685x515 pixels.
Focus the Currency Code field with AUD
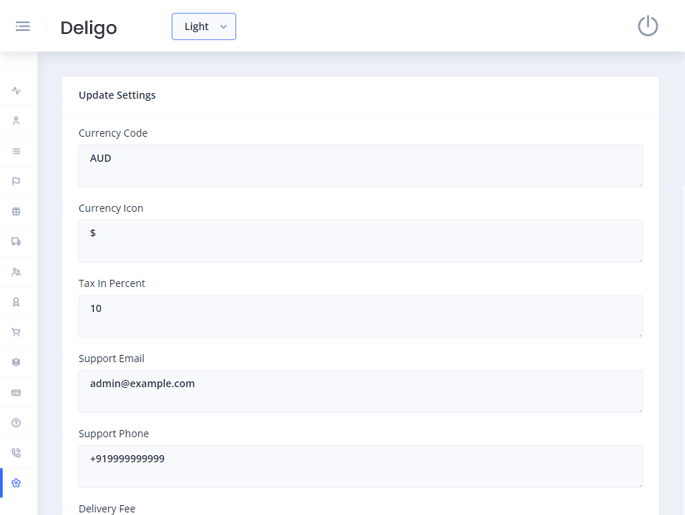click(360, 166)
